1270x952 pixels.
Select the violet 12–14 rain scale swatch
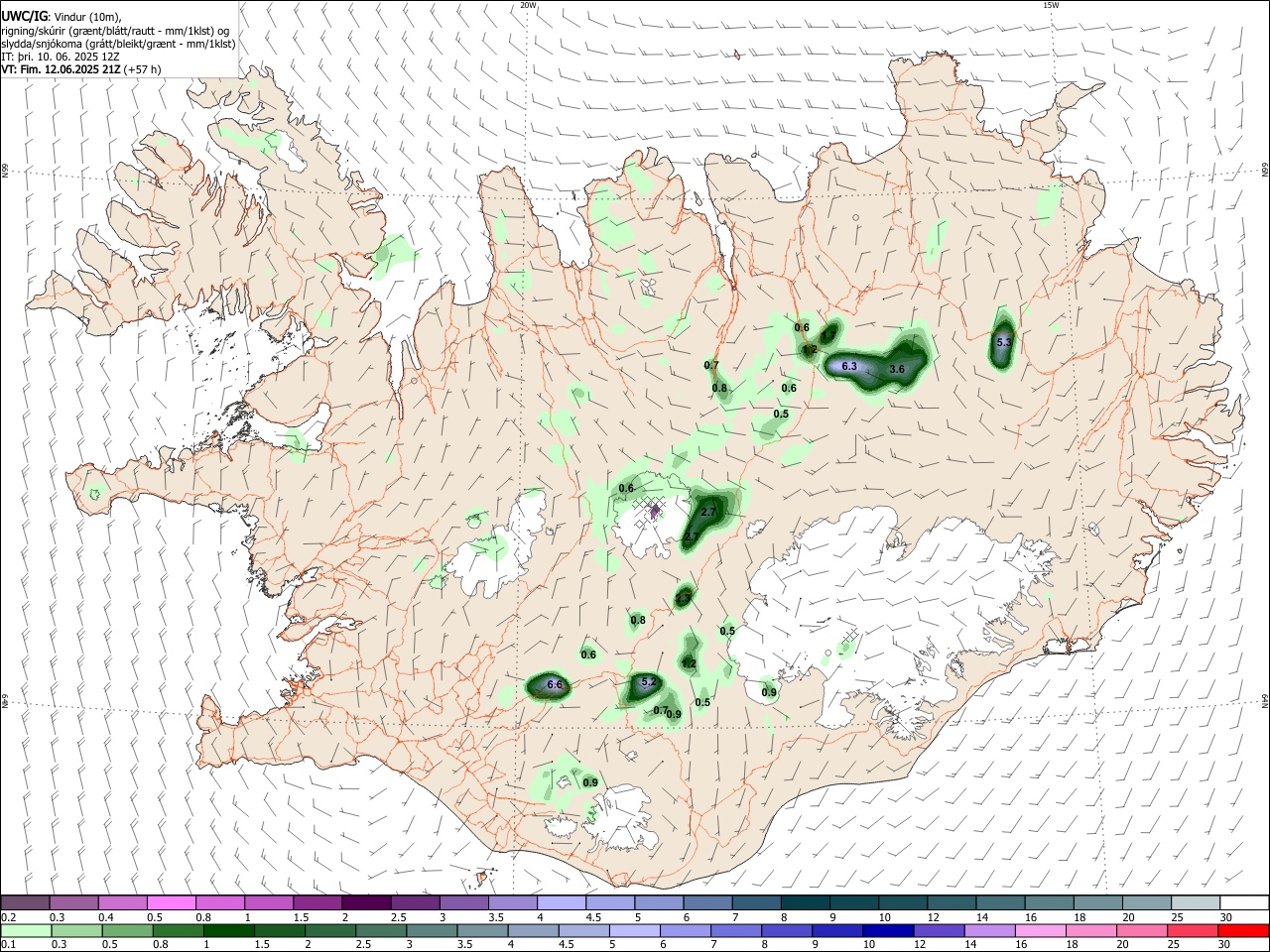(939, 930)
